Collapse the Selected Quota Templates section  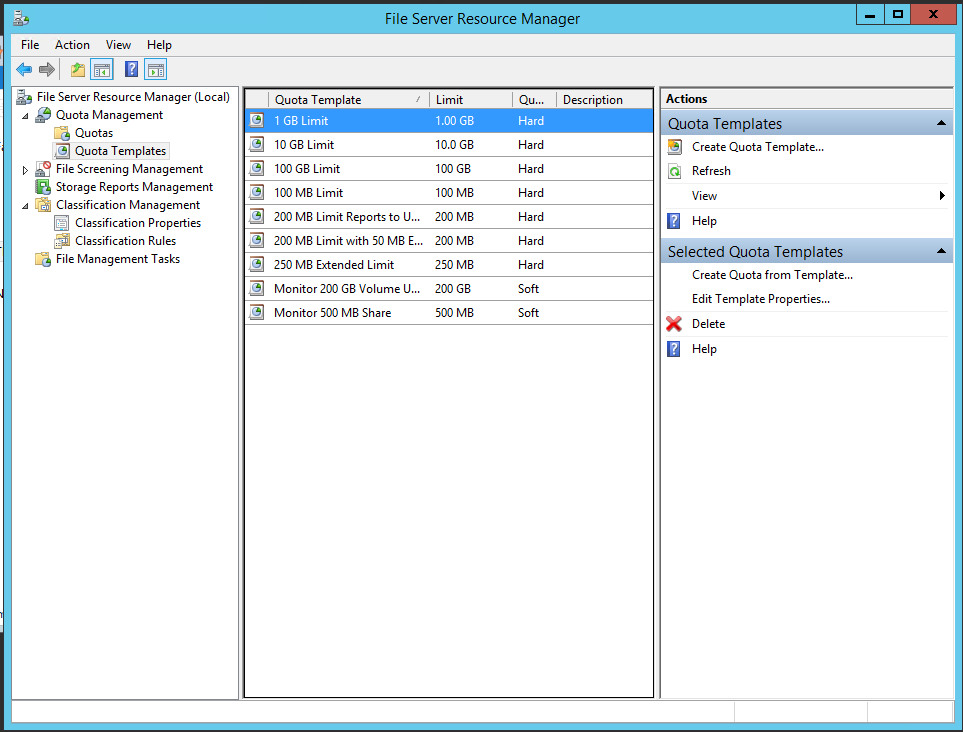point(941,251)
